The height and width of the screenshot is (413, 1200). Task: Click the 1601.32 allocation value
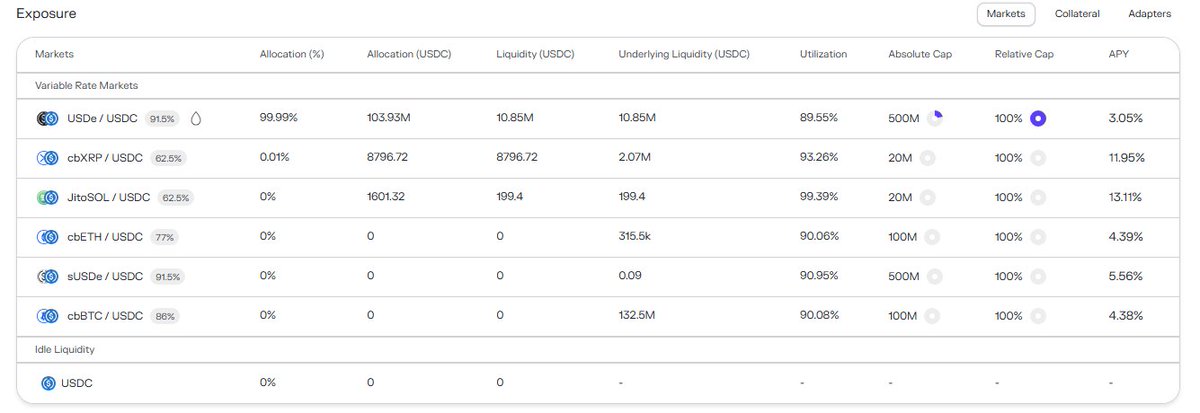pyautogui.click(x=386, y=198)
